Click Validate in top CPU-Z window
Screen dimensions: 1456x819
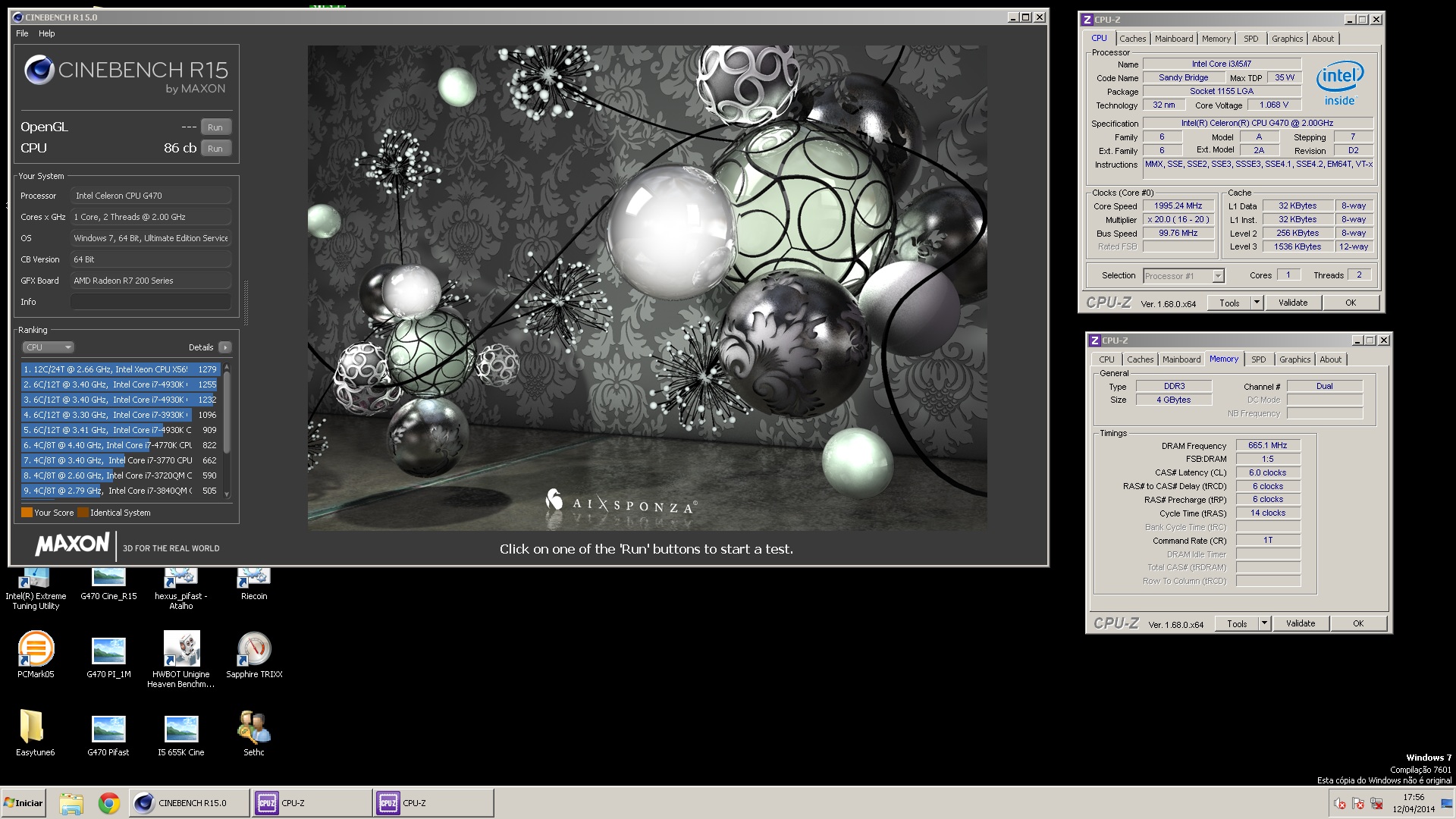point(1293,303)
